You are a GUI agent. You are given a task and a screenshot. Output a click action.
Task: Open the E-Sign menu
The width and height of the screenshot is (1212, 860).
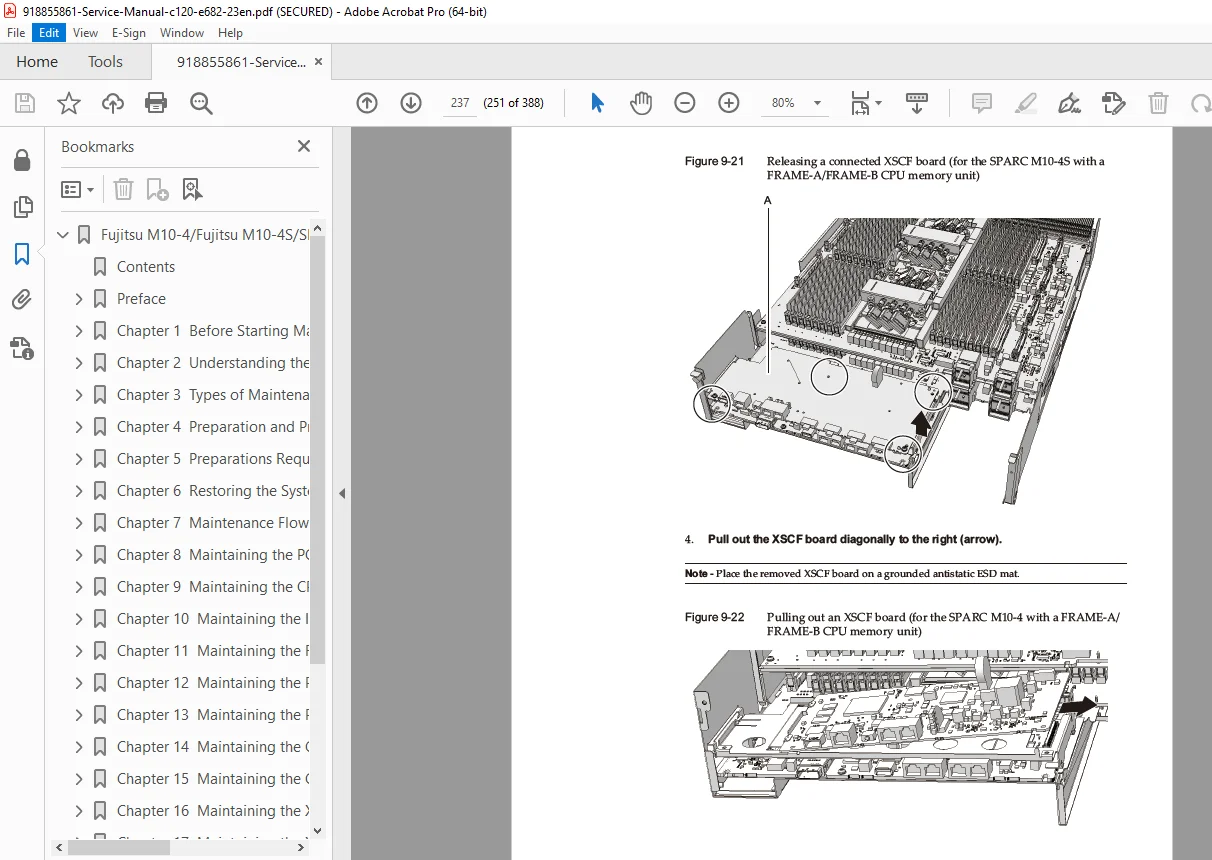(x=128, y=32)
